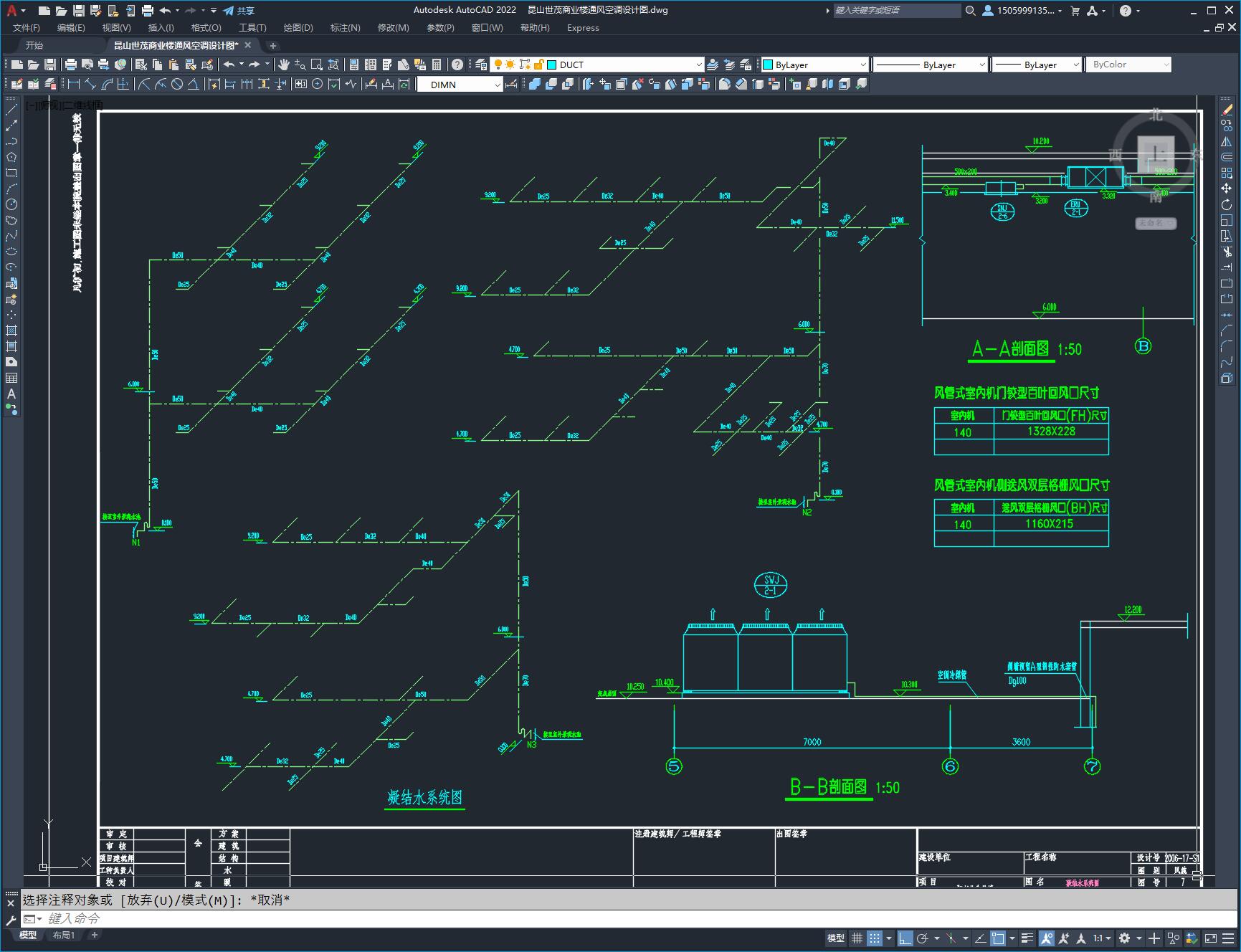Viewport: 1241px width, 952px height.
Task: Select the Erase tool in the modify toolbar
Action: pyautogui.click(x=1227, y=110)
